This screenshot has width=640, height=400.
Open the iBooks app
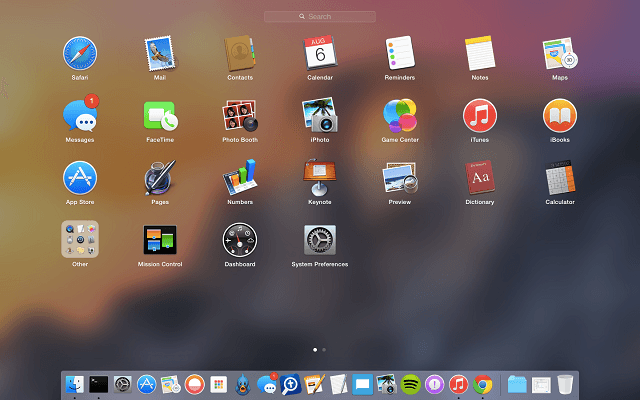pos(560,116)
